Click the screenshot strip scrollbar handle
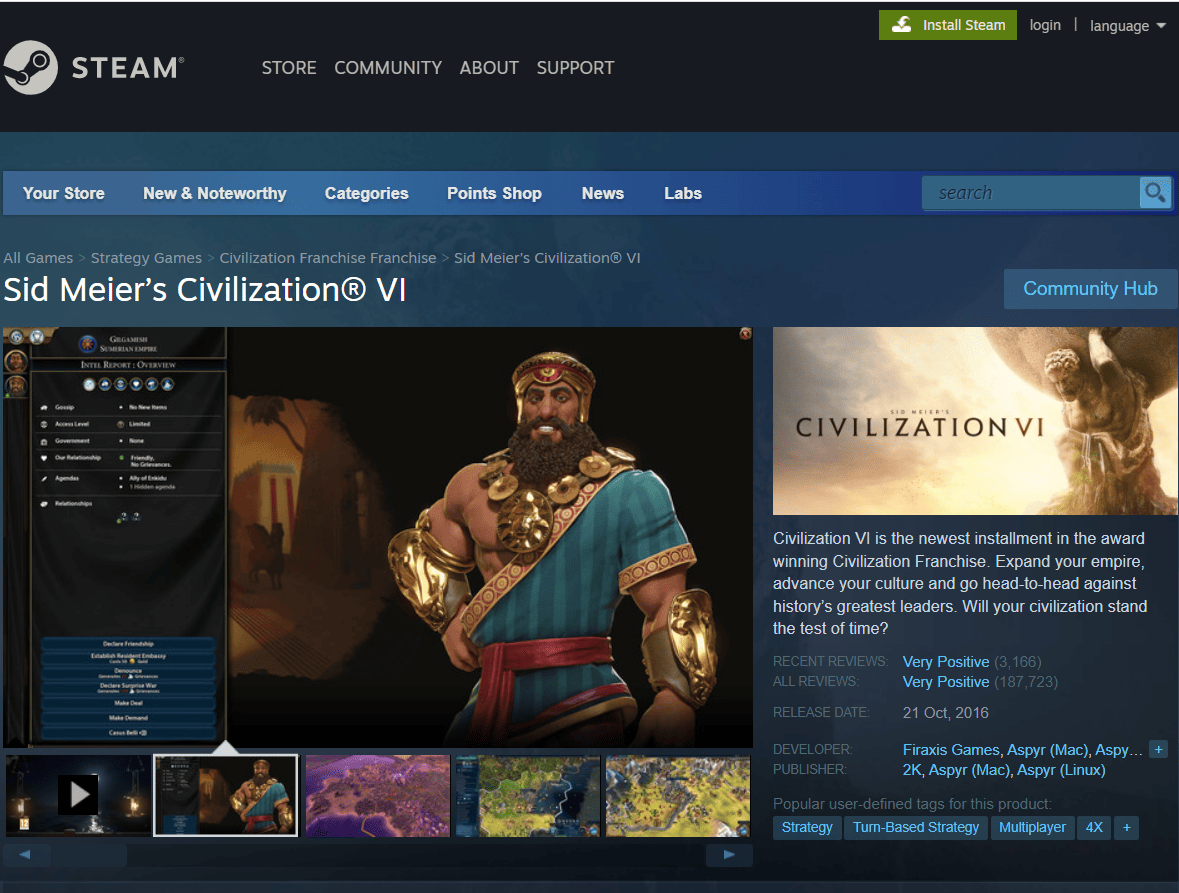This screenshot has width=1179, height=893. [89, 855]
